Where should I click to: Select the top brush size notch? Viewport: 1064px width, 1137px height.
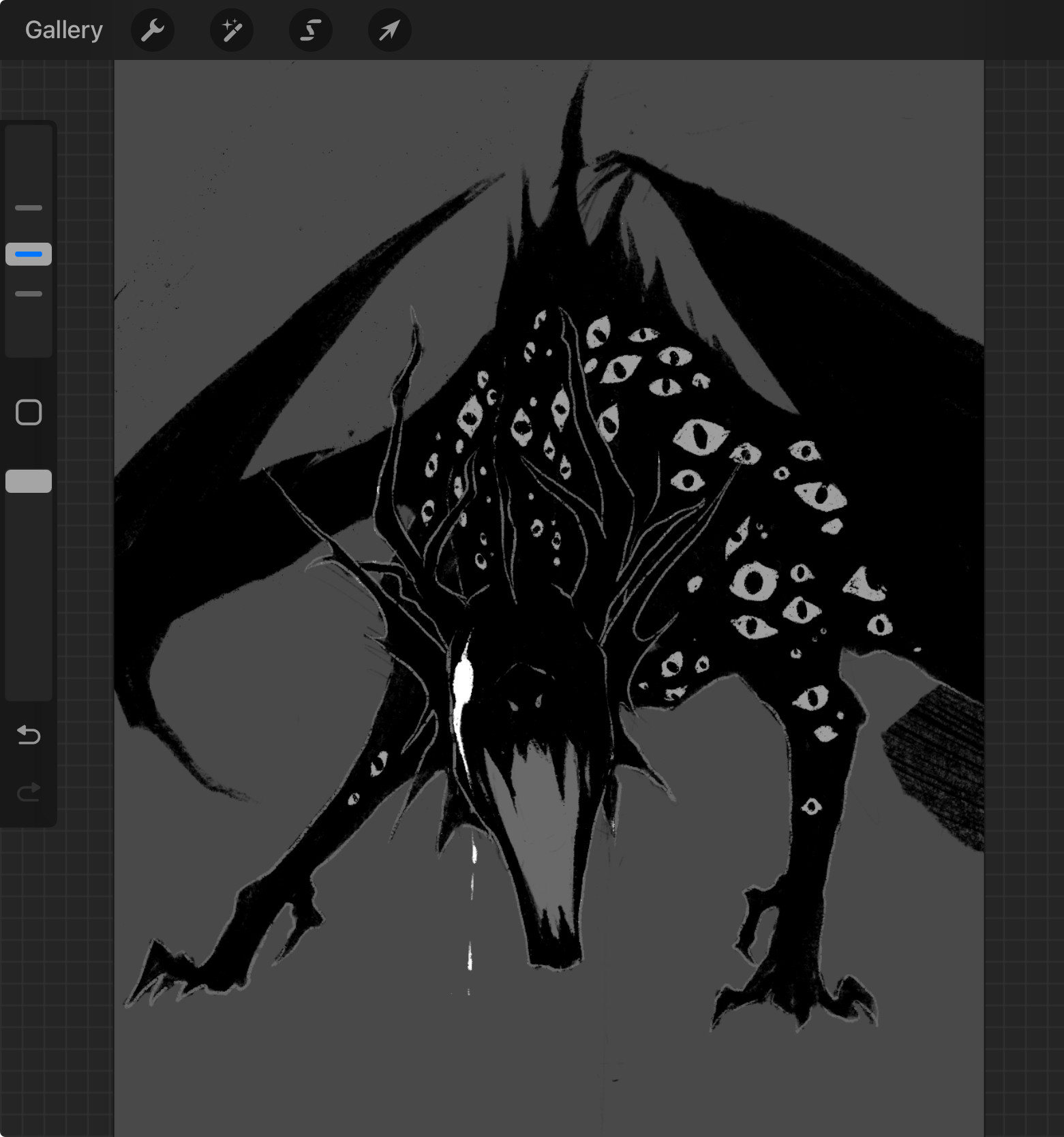click(x=29, y=208)
